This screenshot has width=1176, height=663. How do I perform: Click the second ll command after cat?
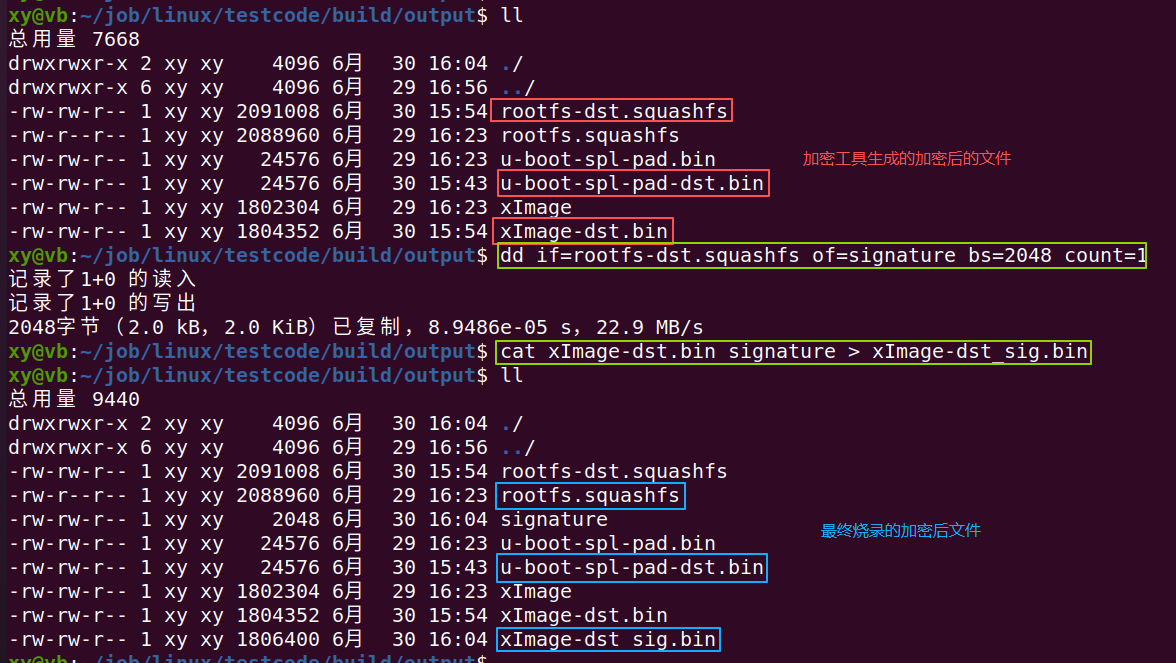(512, 375)
